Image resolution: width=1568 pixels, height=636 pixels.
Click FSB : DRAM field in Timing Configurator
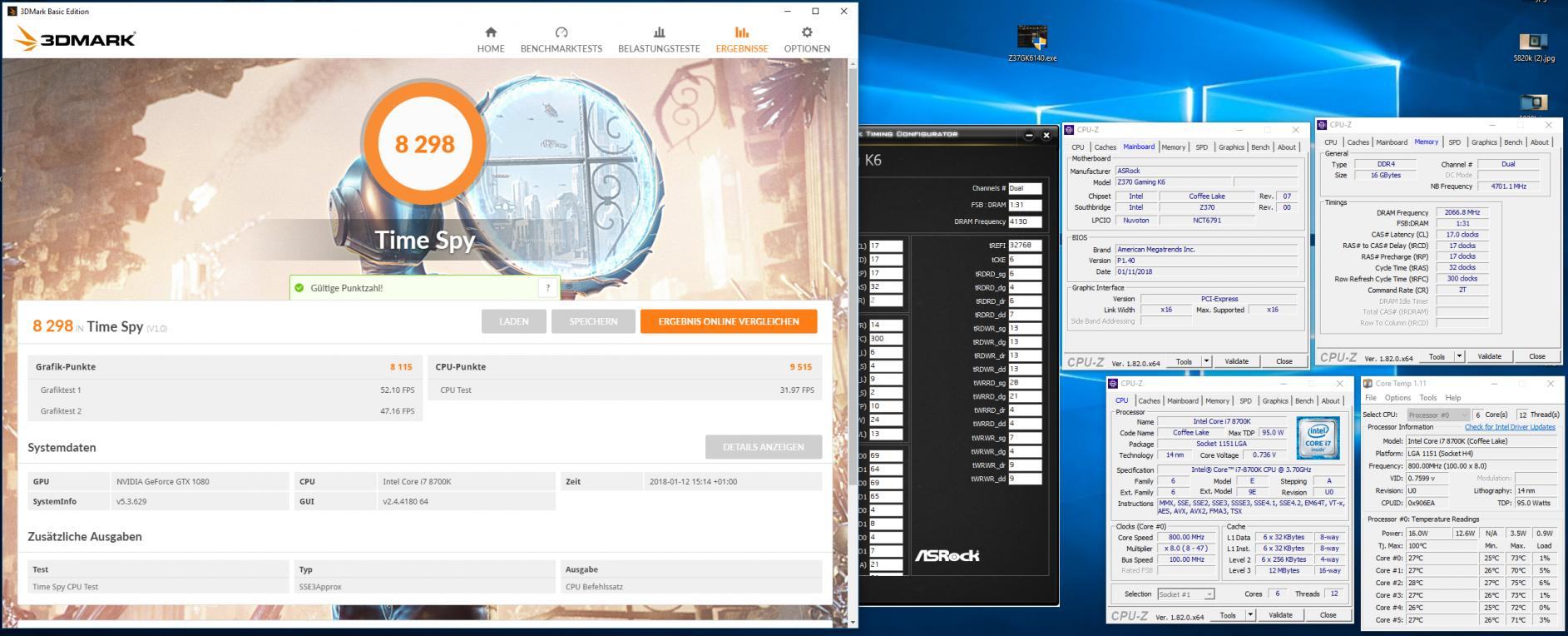coord(1025,205)
